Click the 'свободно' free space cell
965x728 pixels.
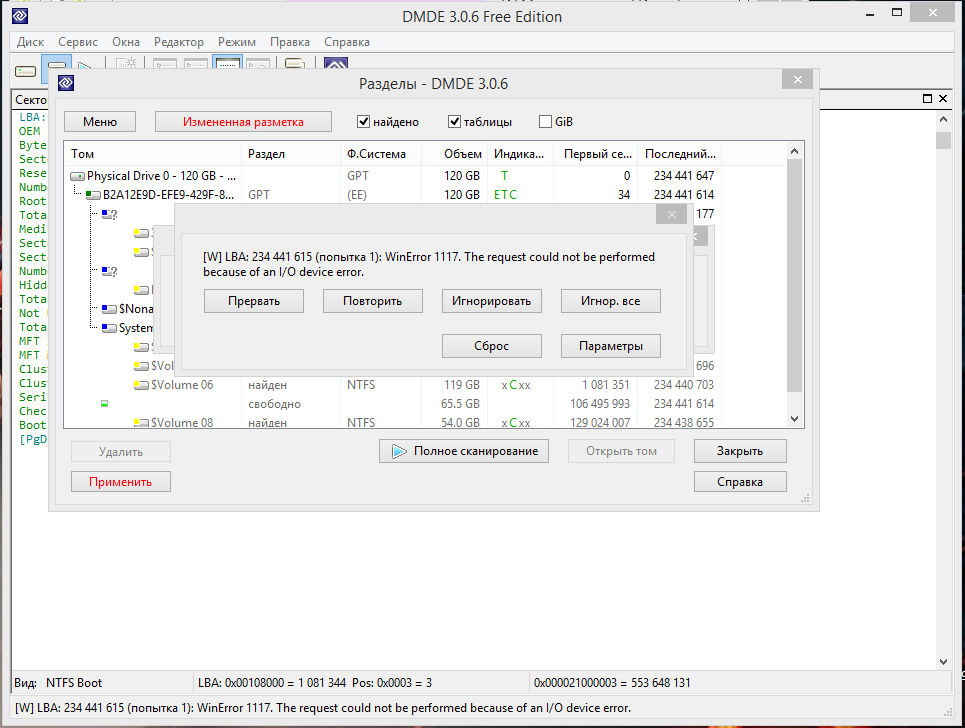coord(274,404)
